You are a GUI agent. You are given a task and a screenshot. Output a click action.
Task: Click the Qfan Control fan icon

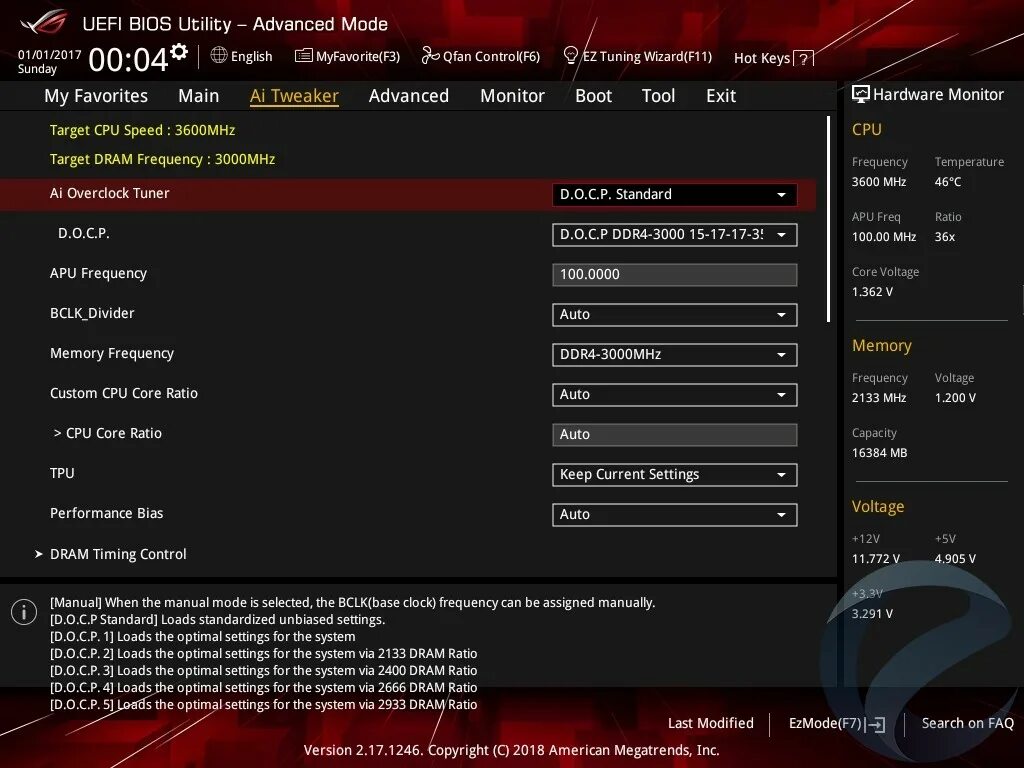tap(430, 56)
